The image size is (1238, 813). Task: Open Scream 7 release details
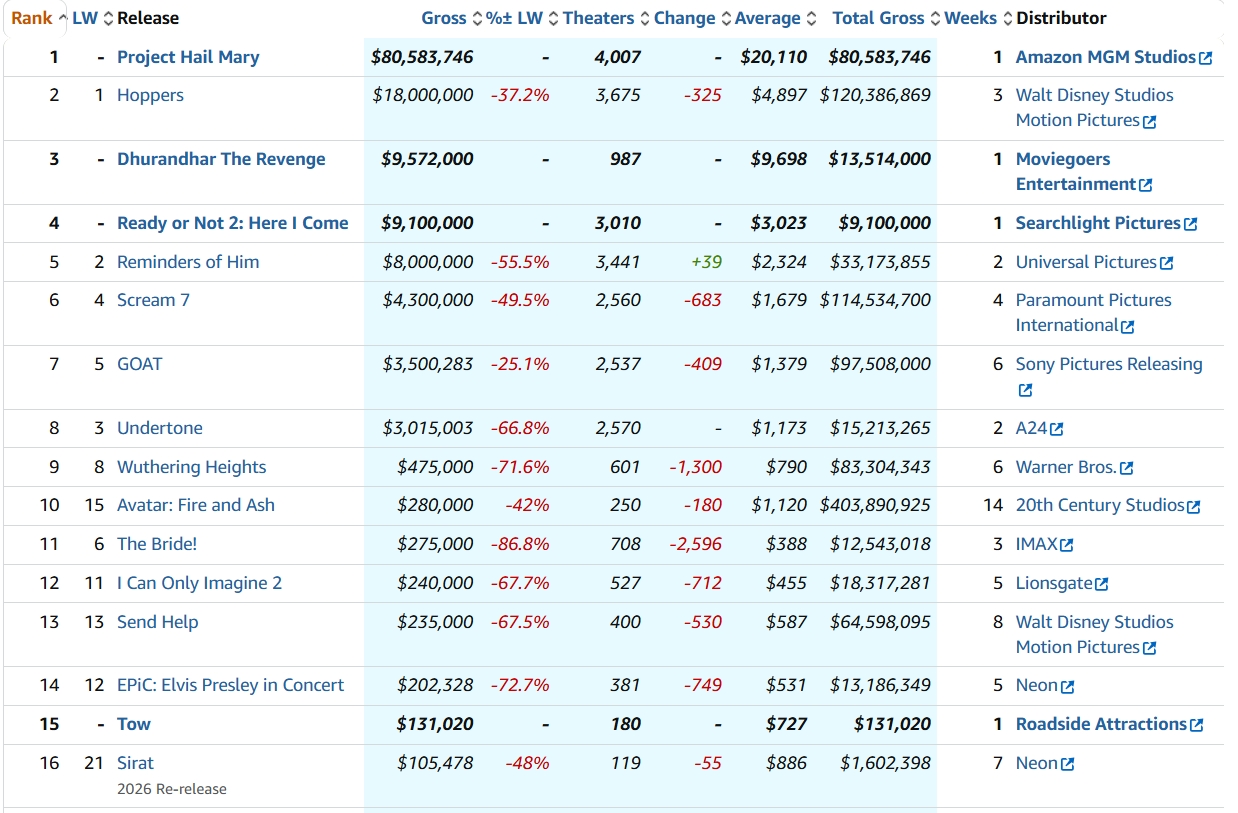click(x=153, y=300)
